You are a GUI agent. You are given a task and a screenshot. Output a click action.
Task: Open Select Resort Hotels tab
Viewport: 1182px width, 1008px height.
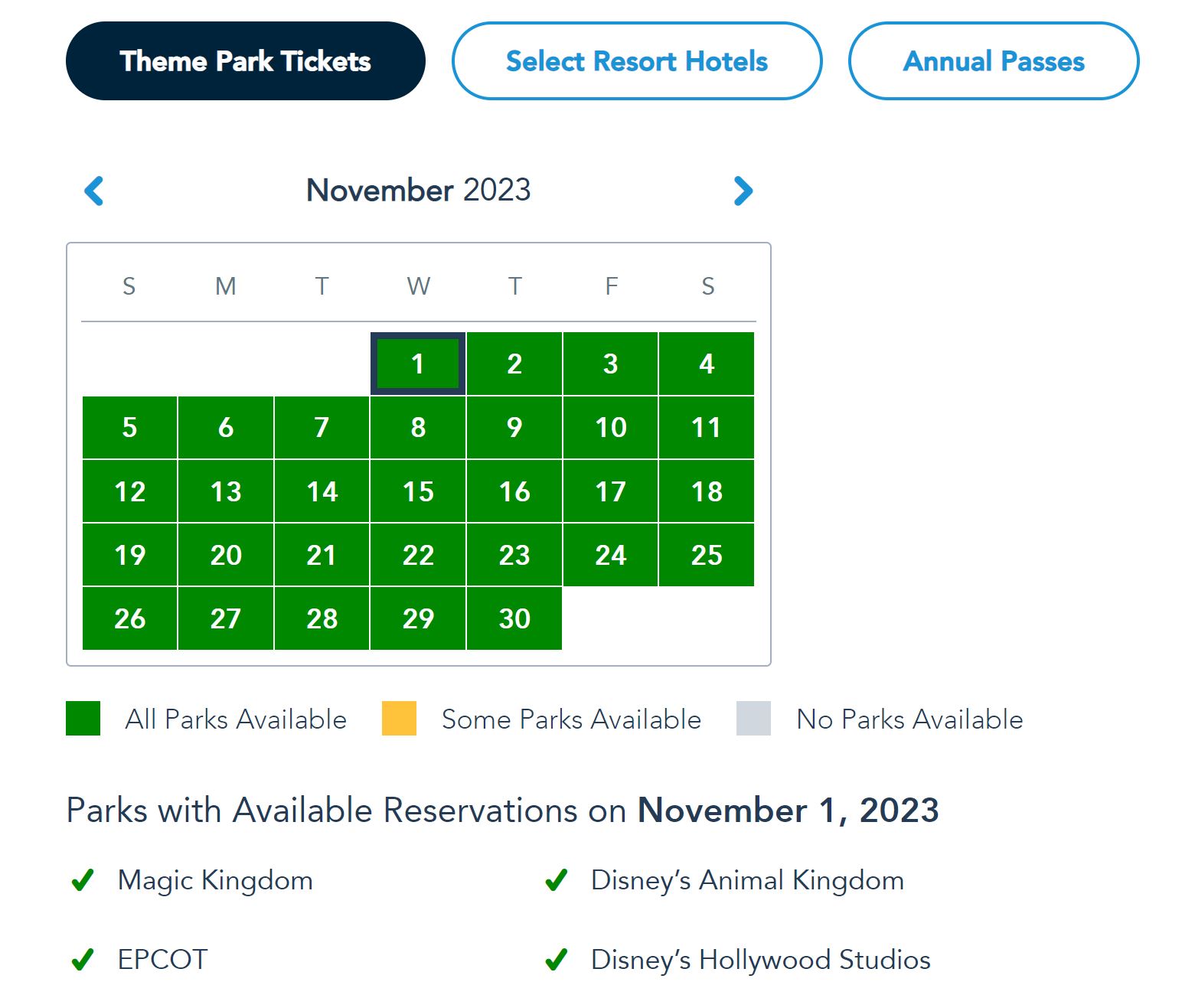pyautogui.click(x=636, y=61)
